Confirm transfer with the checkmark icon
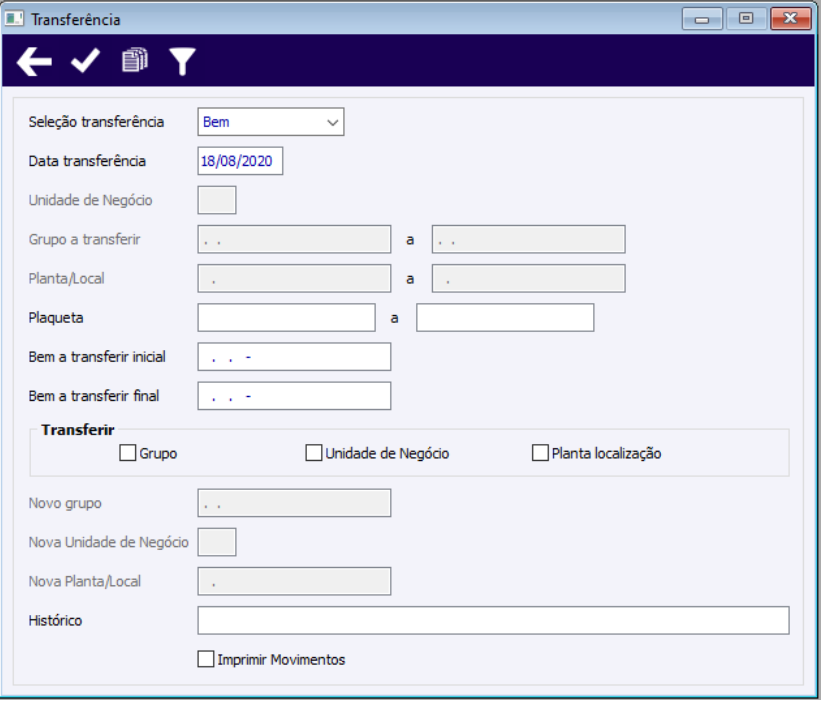Viewport: 821px width, 701px height. [85, 61]
